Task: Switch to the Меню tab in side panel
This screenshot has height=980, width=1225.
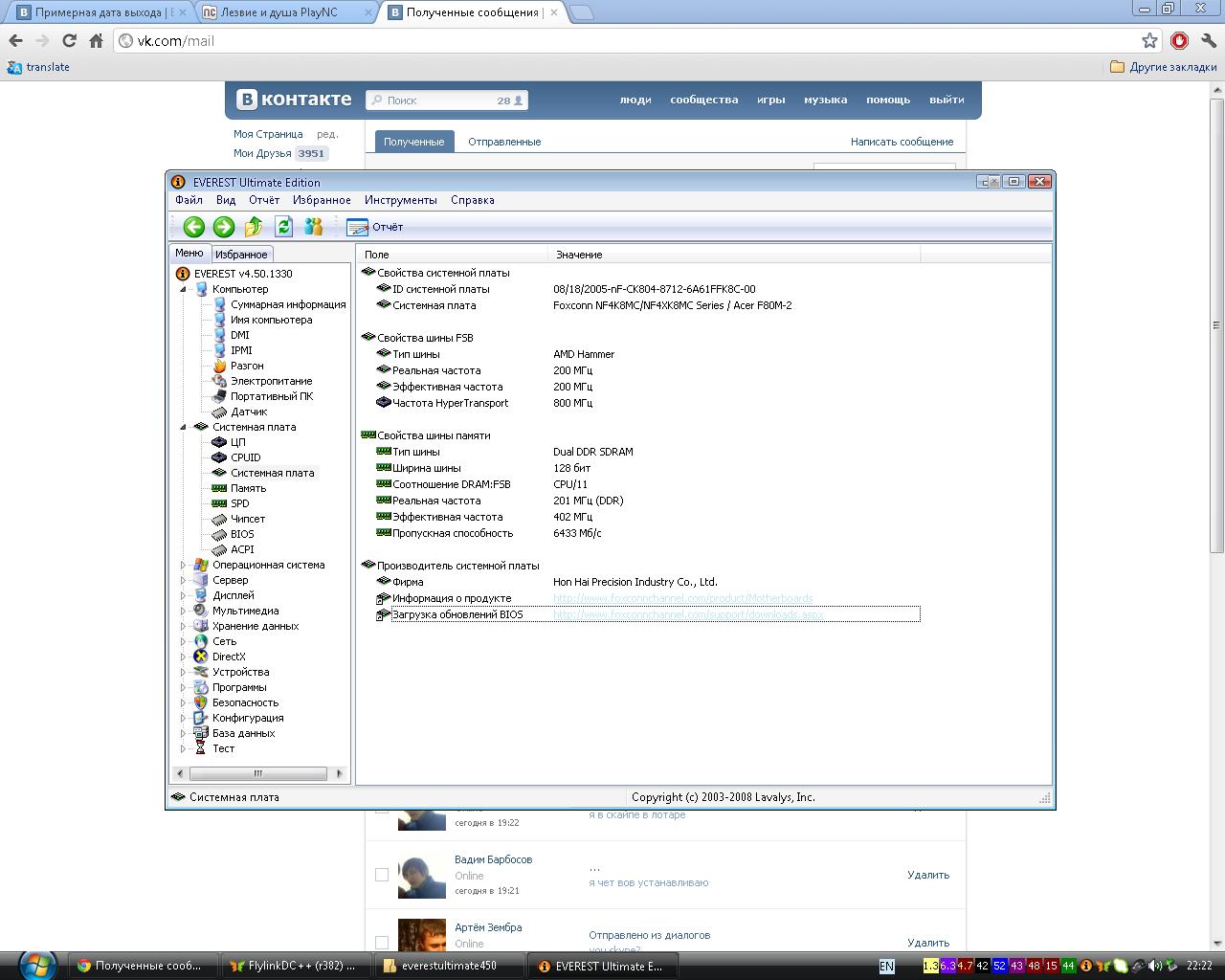Action: 189,254
